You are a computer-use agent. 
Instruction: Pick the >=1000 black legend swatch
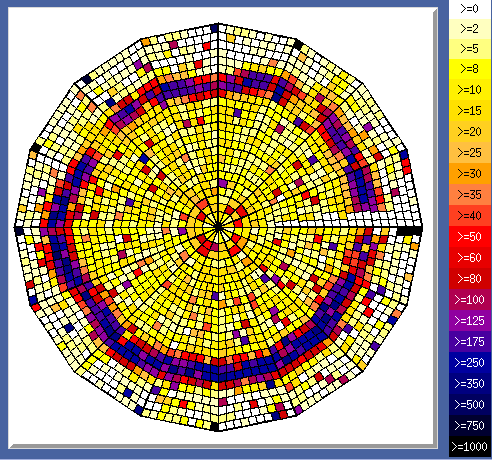tap(470, 447)
